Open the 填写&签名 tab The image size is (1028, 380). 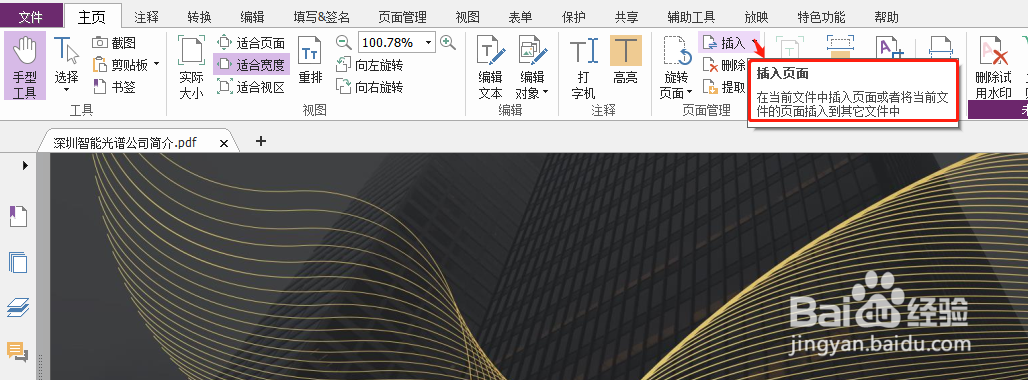(x=321, y=18)
